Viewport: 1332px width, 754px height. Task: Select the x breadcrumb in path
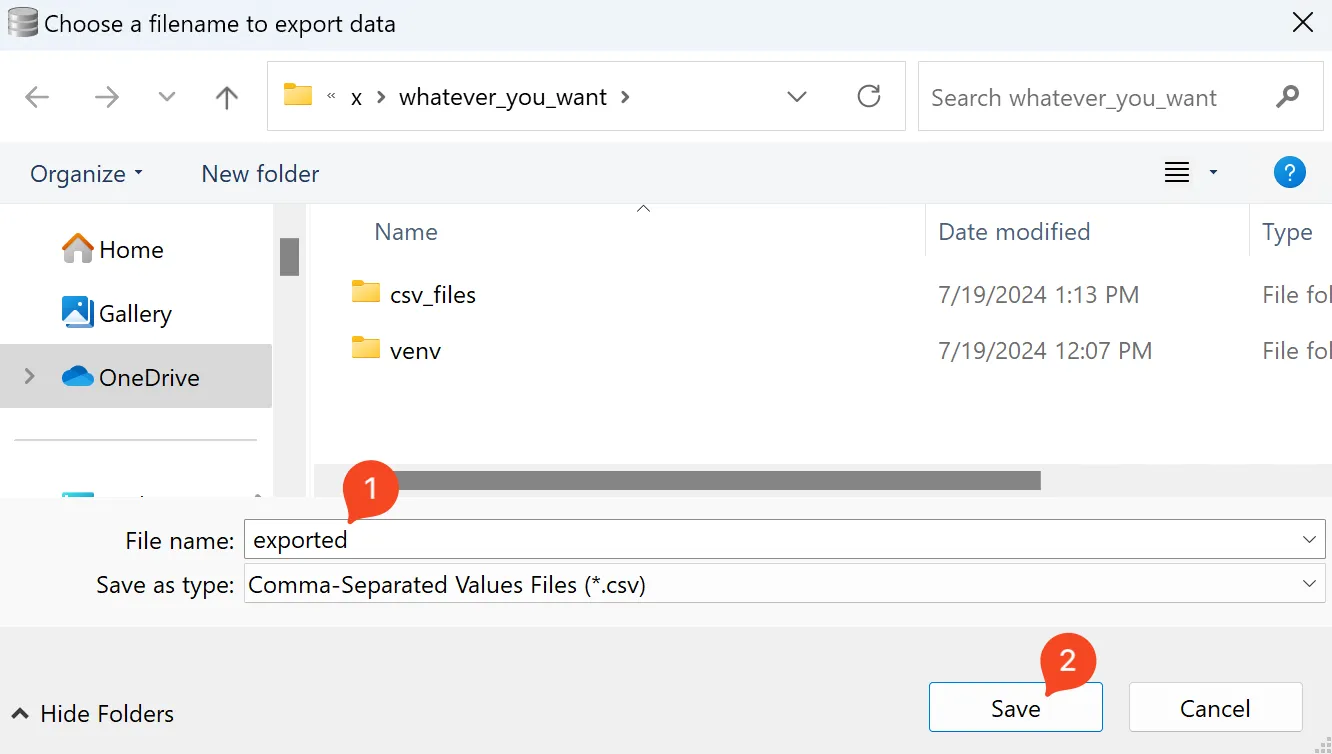pyautogui.click(x=356, y=98)
